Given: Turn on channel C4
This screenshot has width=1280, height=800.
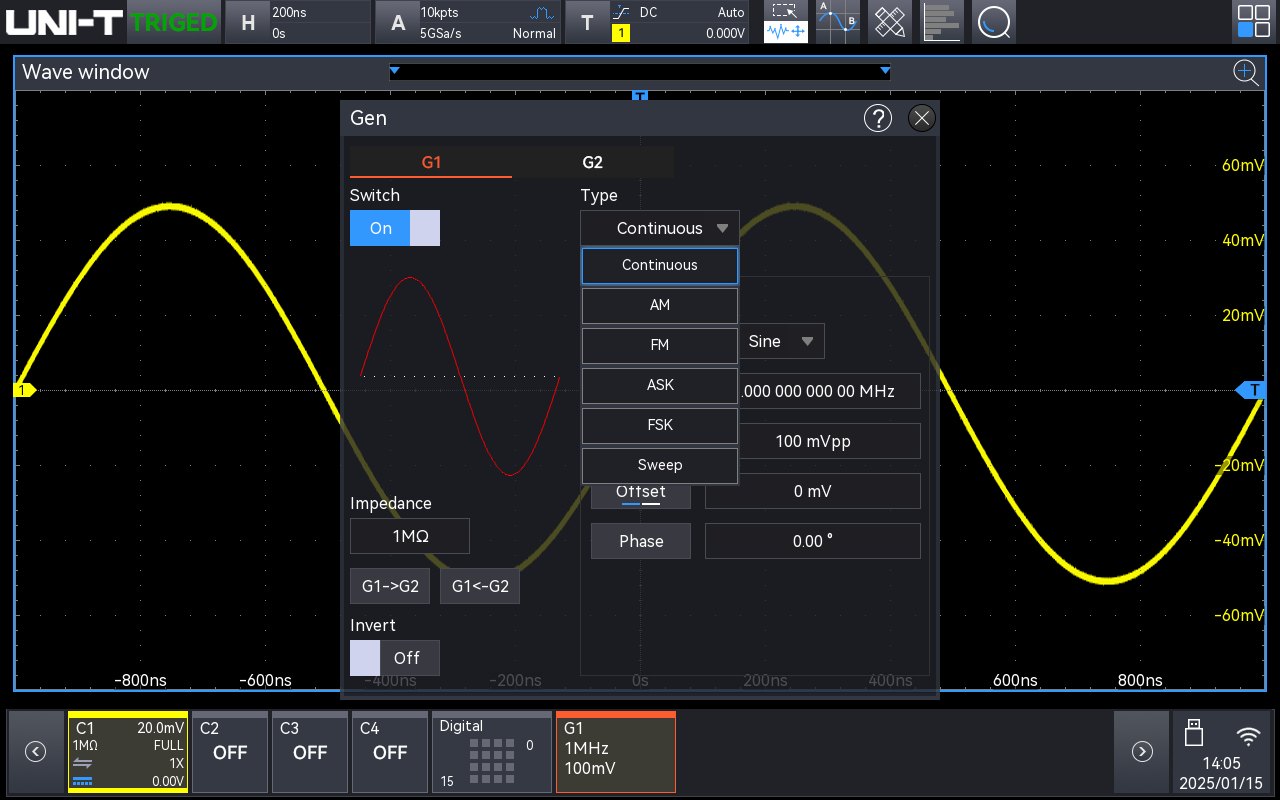Looking at the screenshot, I should pyautogui.click(x=389, y=752).
